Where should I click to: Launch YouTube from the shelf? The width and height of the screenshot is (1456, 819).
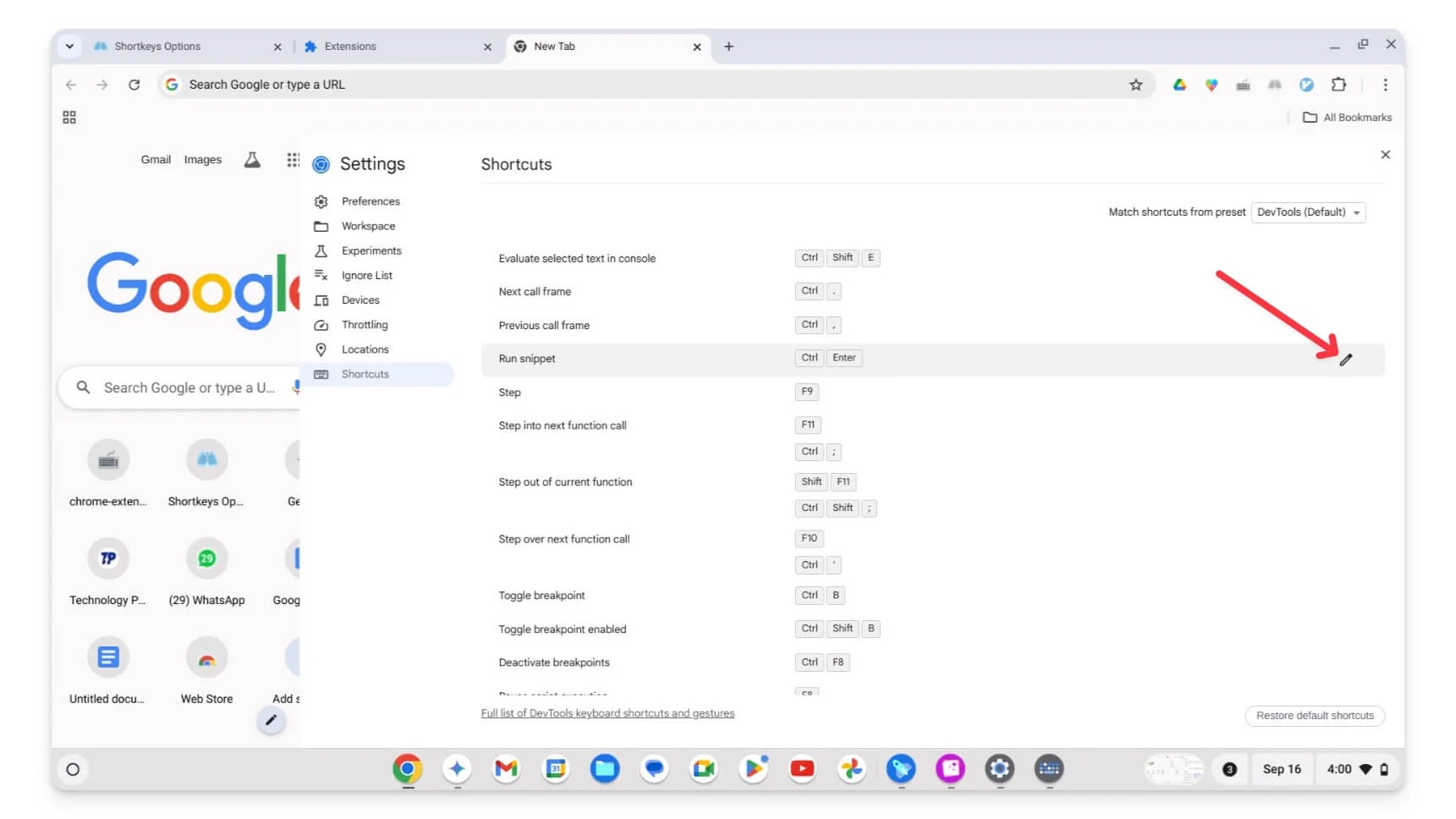point(802,768)
